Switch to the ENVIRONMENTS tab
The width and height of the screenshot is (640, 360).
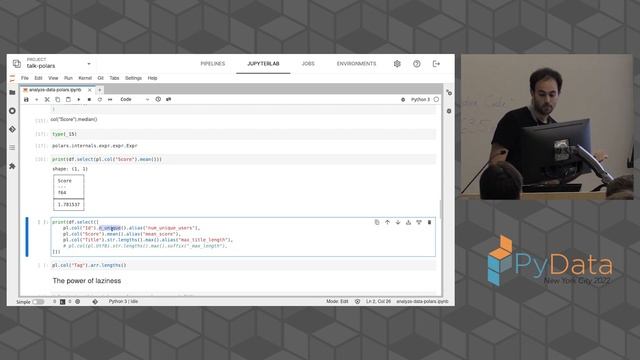tap(356, 64)
